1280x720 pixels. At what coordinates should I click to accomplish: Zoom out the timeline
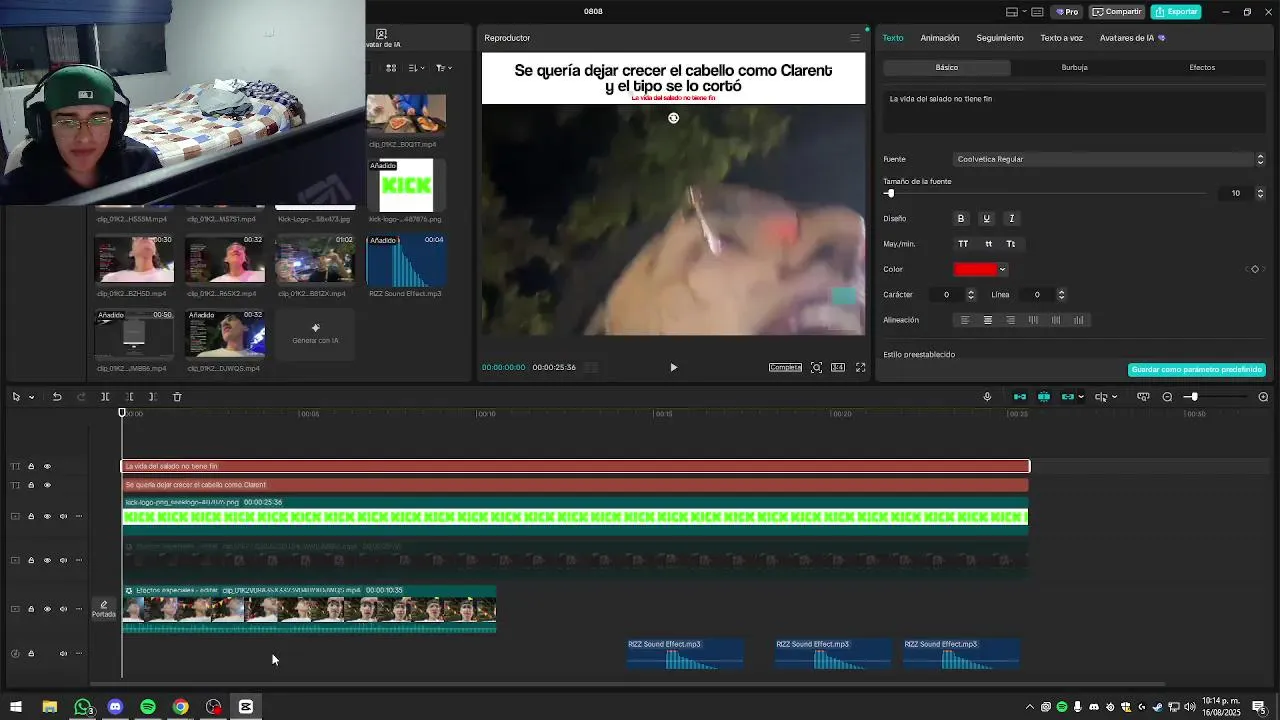pyautogui.click(x=1167, y=397)
